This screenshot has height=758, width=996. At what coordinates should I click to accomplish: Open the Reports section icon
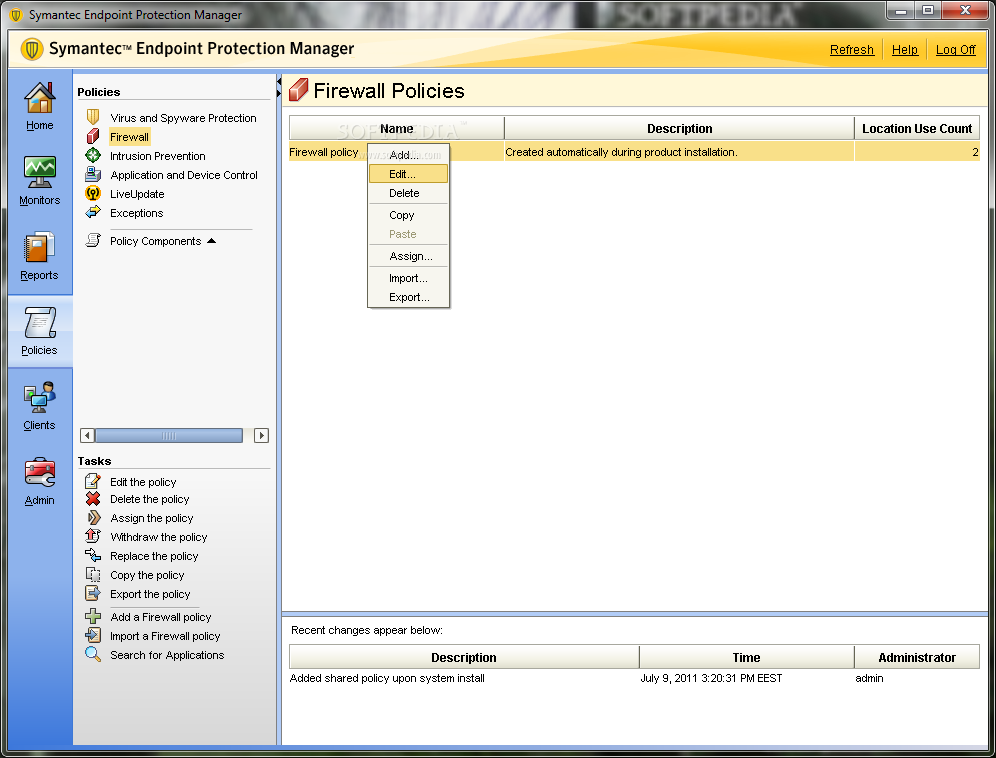pos(39,247)
